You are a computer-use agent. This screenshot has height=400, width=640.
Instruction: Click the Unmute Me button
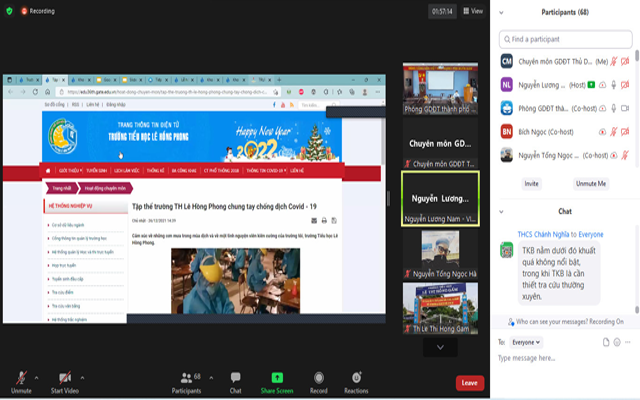pyautogui.click(x=591, y=184)
